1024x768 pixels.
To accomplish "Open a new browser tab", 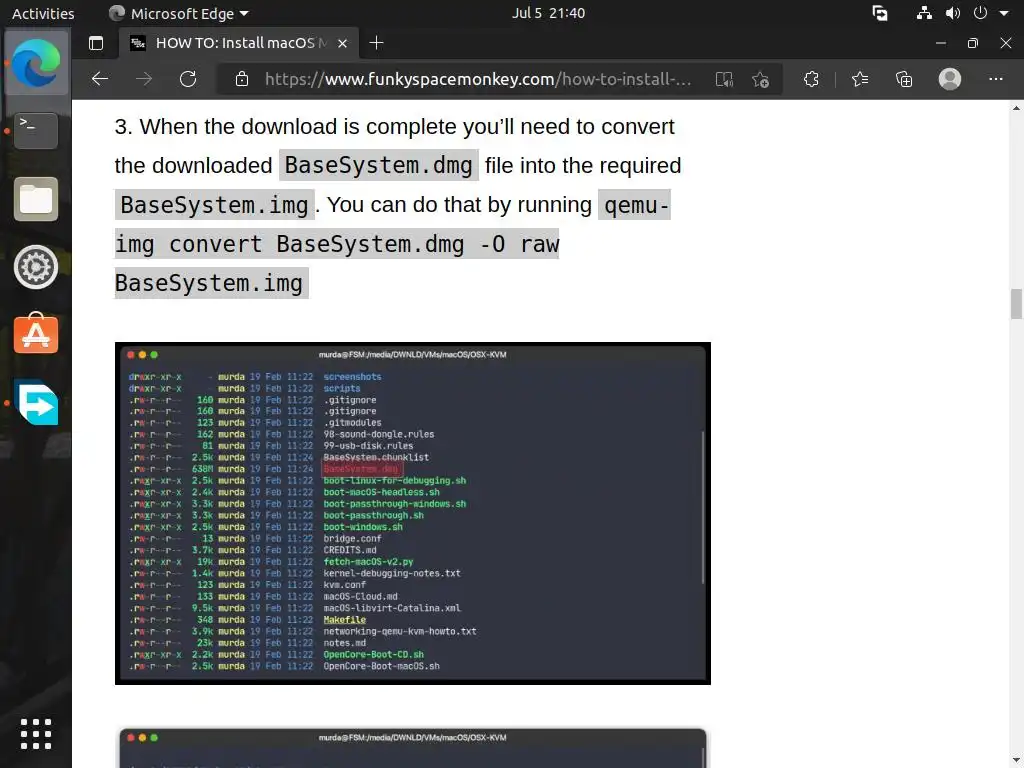I will (x=376, y=43).
